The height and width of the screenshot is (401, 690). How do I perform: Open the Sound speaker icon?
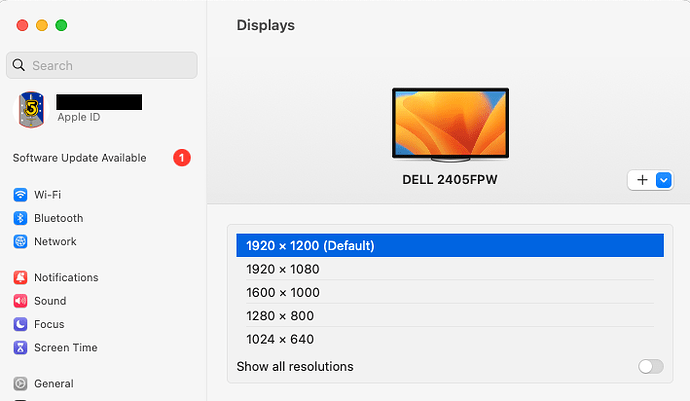click(20, 301)
